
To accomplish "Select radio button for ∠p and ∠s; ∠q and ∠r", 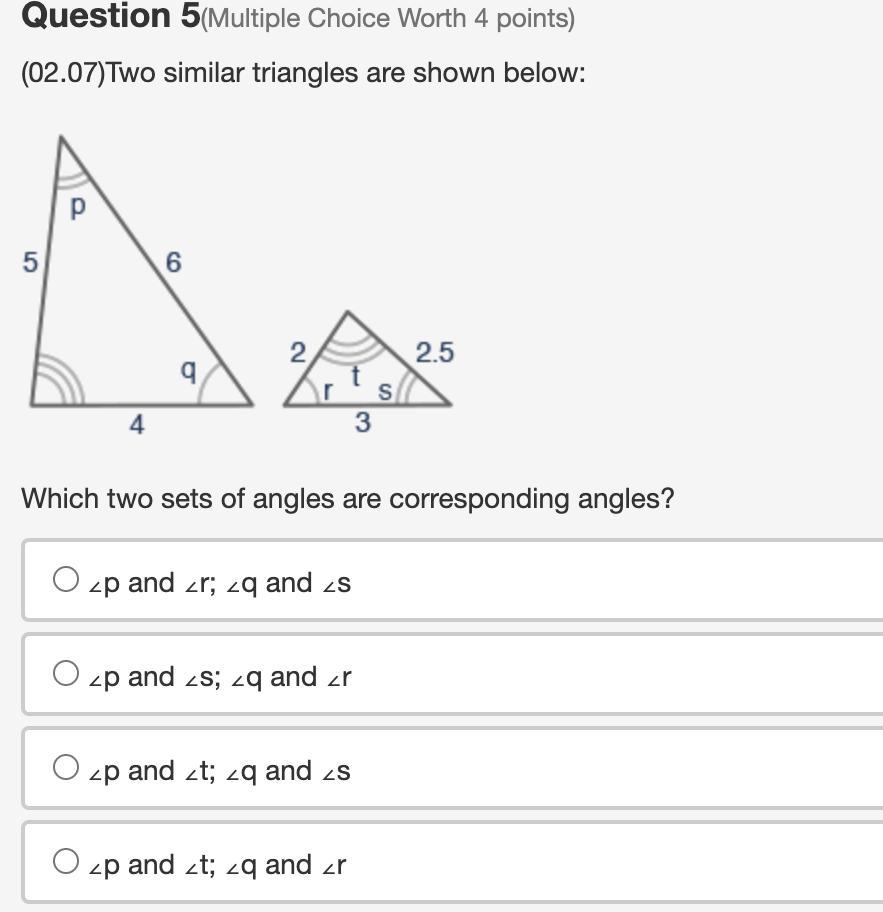I will pyautogui.click(x=66, y=673).
